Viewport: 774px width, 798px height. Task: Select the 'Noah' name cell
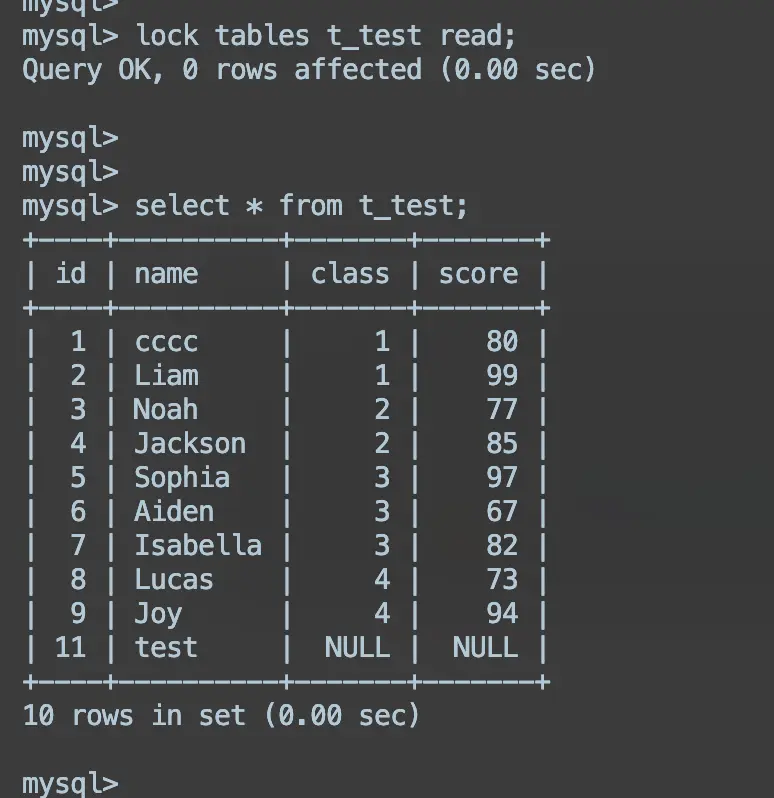pyautogui.click(x=166, y=410)
